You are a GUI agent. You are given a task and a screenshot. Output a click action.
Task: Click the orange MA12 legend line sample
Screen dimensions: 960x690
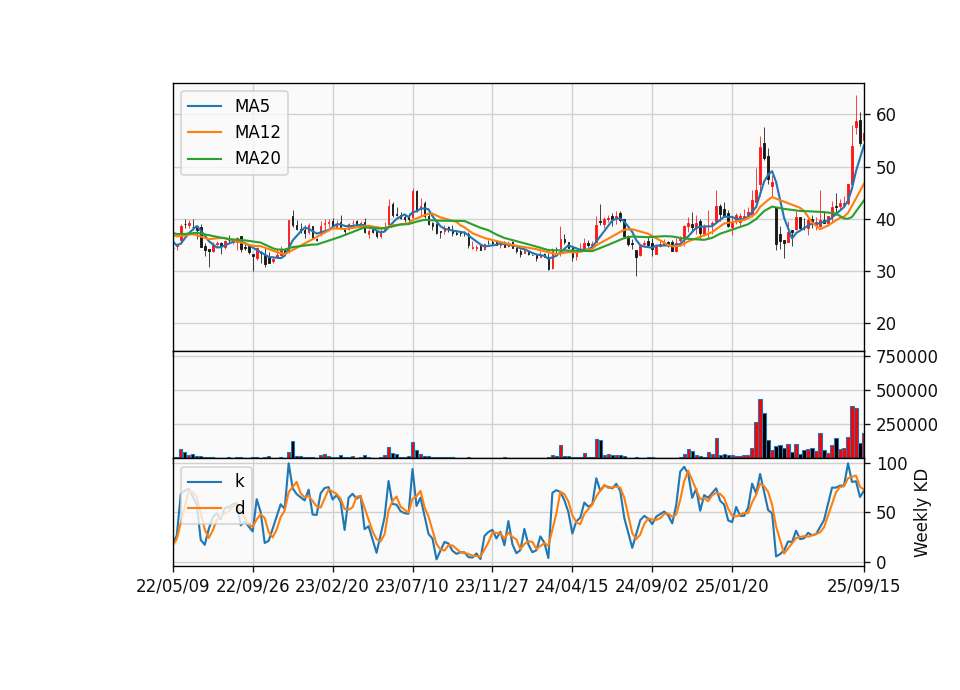tap(204, 132)
